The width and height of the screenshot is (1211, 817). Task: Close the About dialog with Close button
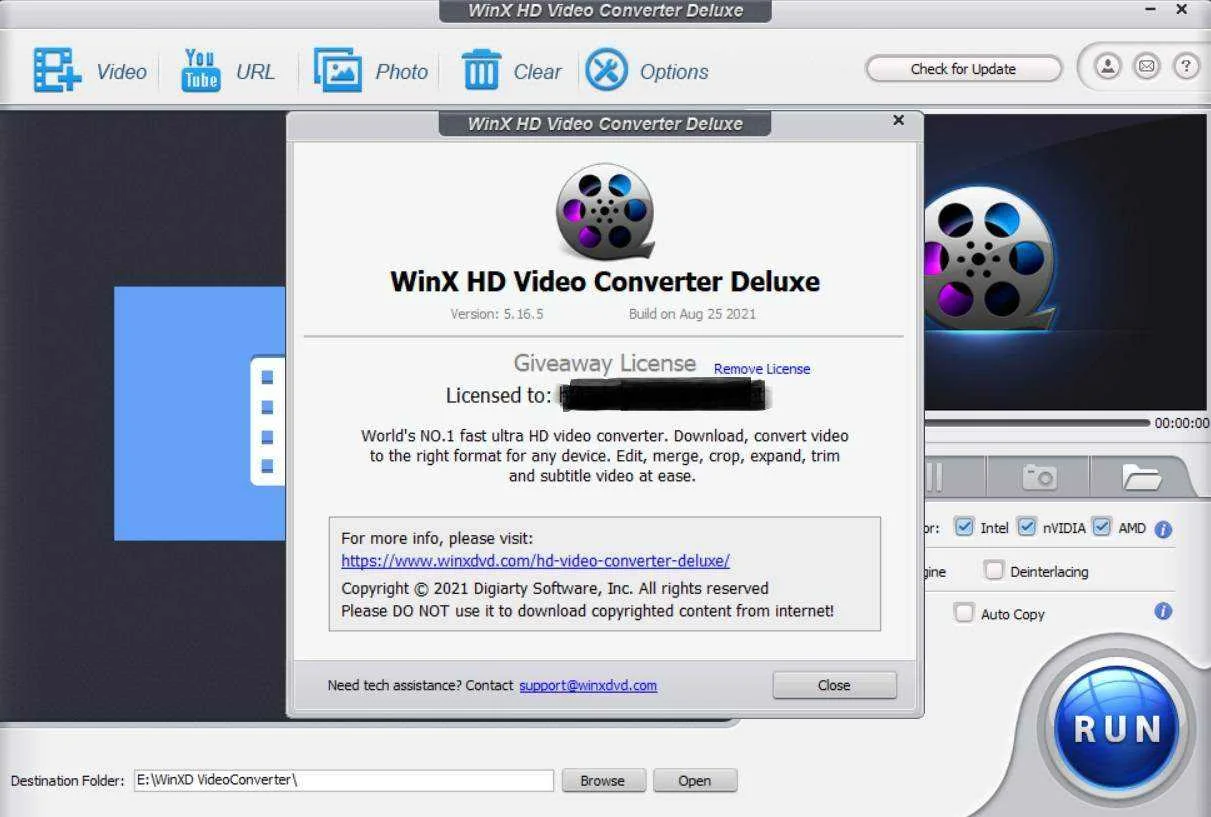[x=834, y=685]
